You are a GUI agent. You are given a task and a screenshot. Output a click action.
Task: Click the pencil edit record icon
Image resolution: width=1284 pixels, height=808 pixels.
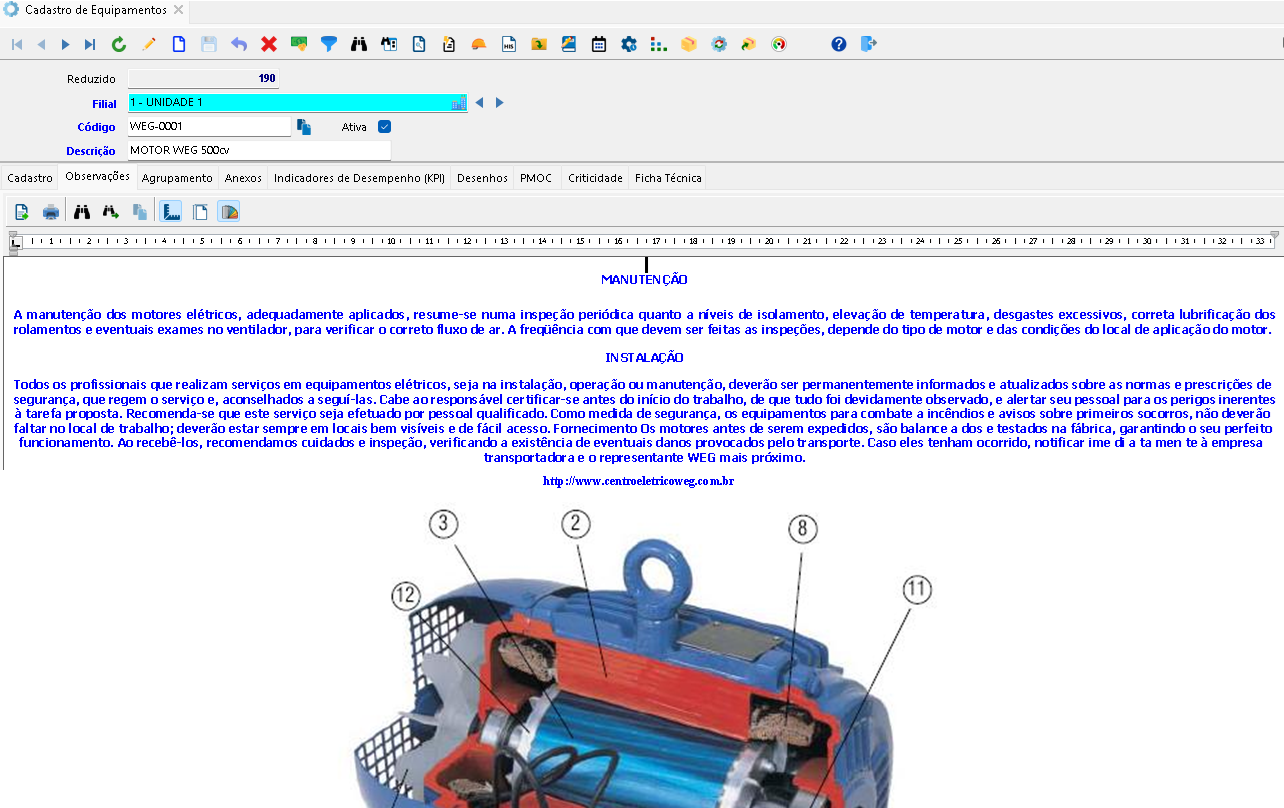coord(149,44)
